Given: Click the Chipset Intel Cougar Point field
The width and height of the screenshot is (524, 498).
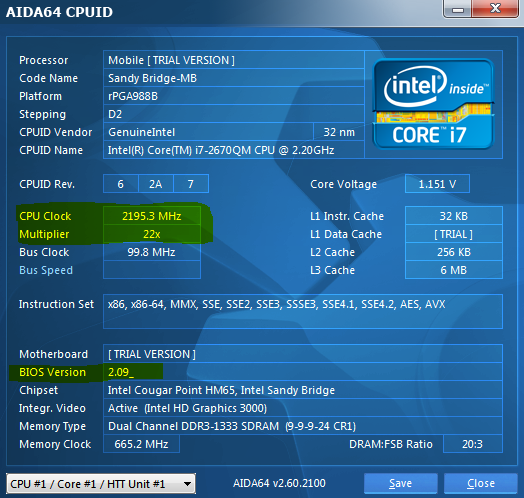Looking at the screenshot, I should 303,390.
